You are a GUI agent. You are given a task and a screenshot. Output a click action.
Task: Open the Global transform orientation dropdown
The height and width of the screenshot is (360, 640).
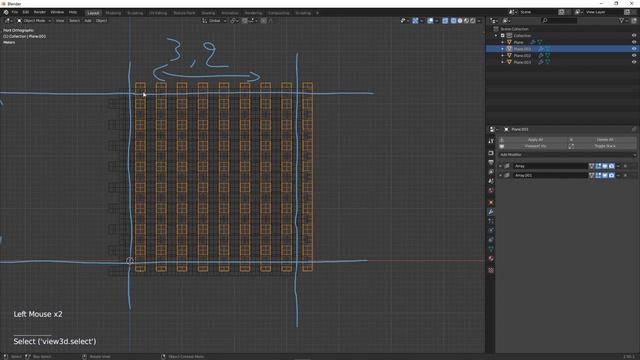(x=214, y=20)
